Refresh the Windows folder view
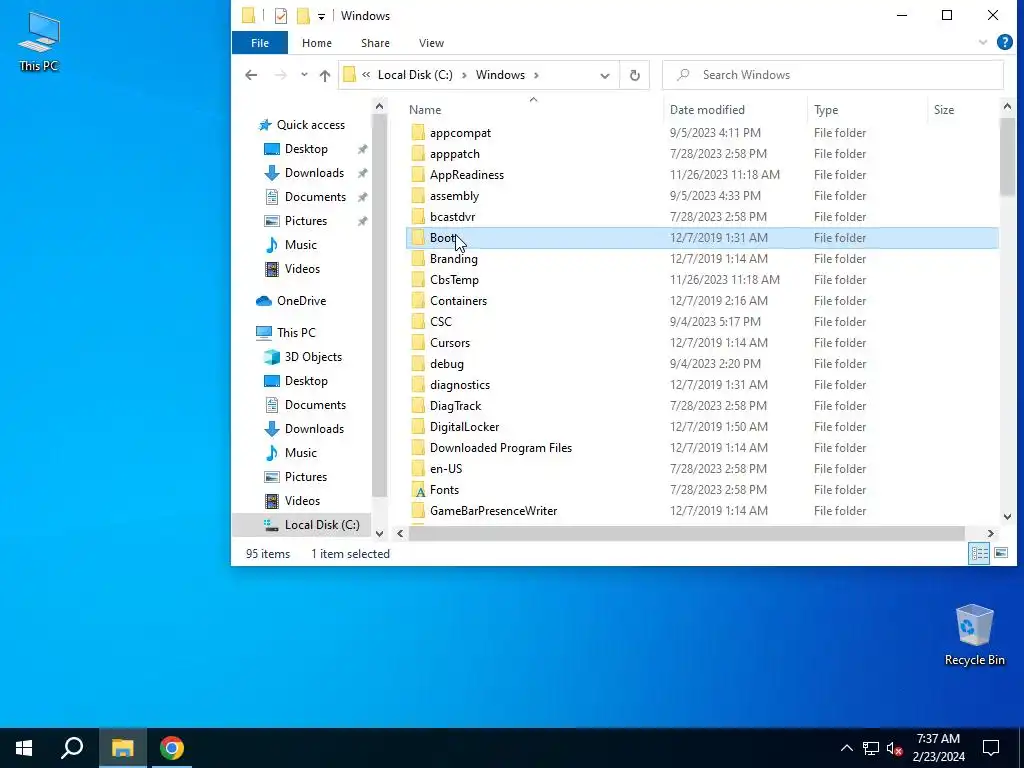The image size is (1024, 768). 634,75
